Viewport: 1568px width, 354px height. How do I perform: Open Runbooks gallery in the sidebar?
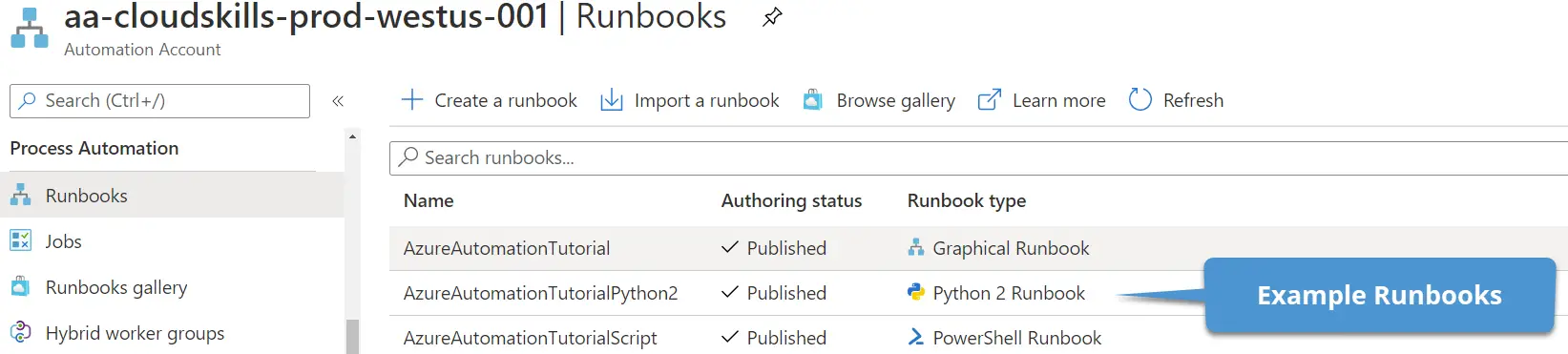pyautogui.click(x=172, y=287)
